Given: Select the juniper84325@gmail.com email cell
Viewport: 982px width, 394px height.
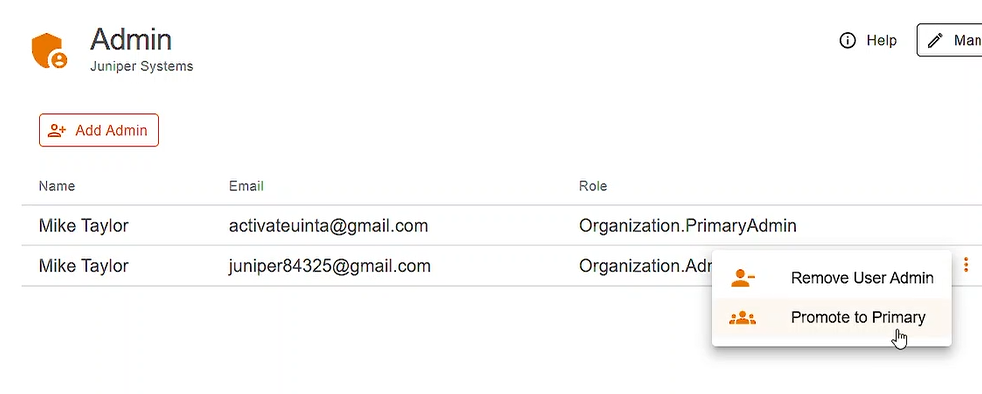Looking at the screenshot, I should coord(330,266).
